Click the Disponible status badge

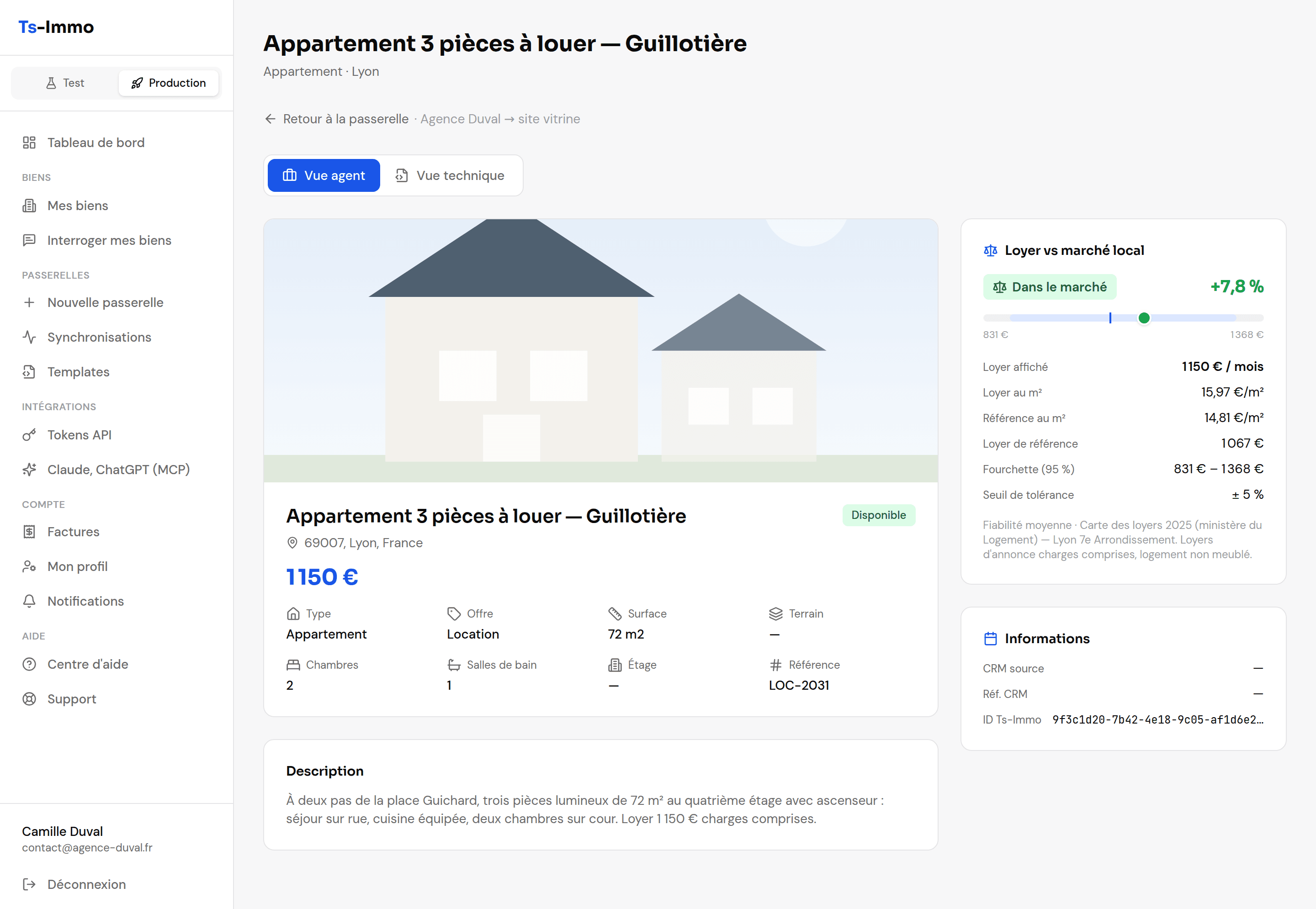pyautogui.click(x=878, y=515)
